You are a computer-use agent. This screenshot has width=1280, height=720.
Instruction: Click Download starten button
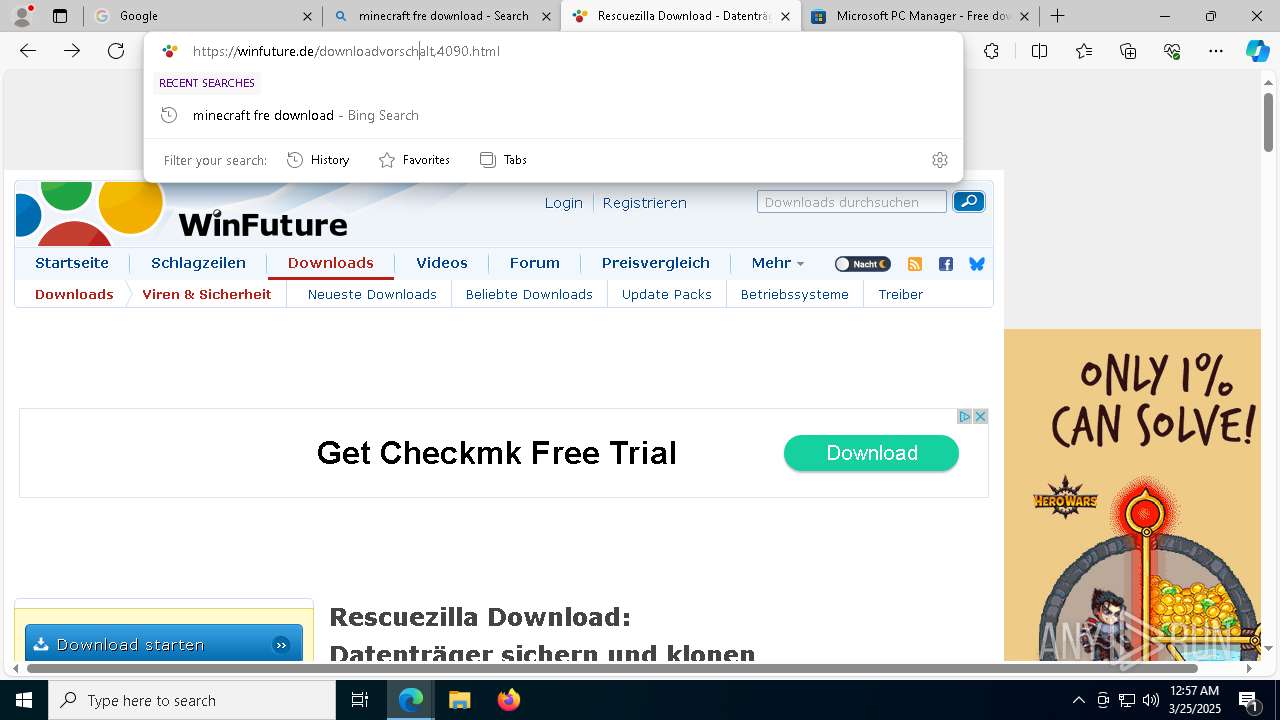point(164,644)
